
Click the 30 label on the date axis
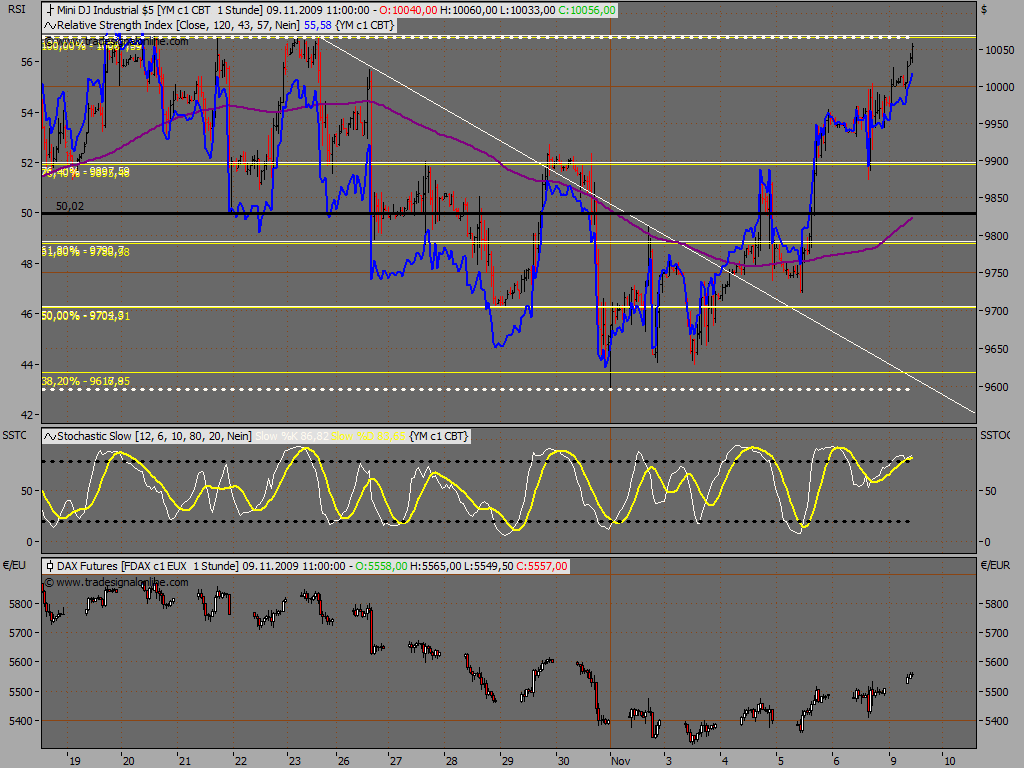[x=563, y=761]
